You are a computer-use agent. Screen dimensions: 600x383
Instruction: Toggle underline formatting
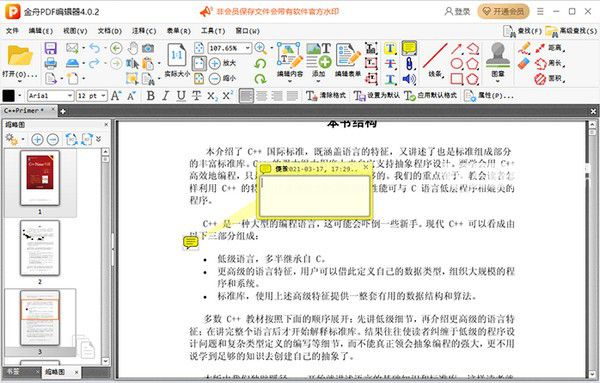(181, 96)
